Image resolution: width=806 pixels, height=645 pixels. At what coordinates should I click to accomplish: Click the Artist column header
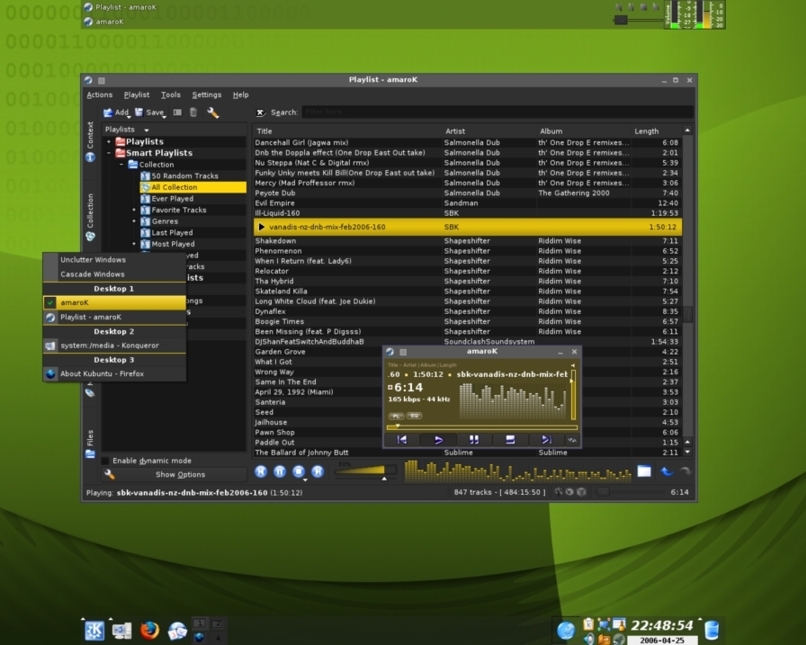(489, 131)
